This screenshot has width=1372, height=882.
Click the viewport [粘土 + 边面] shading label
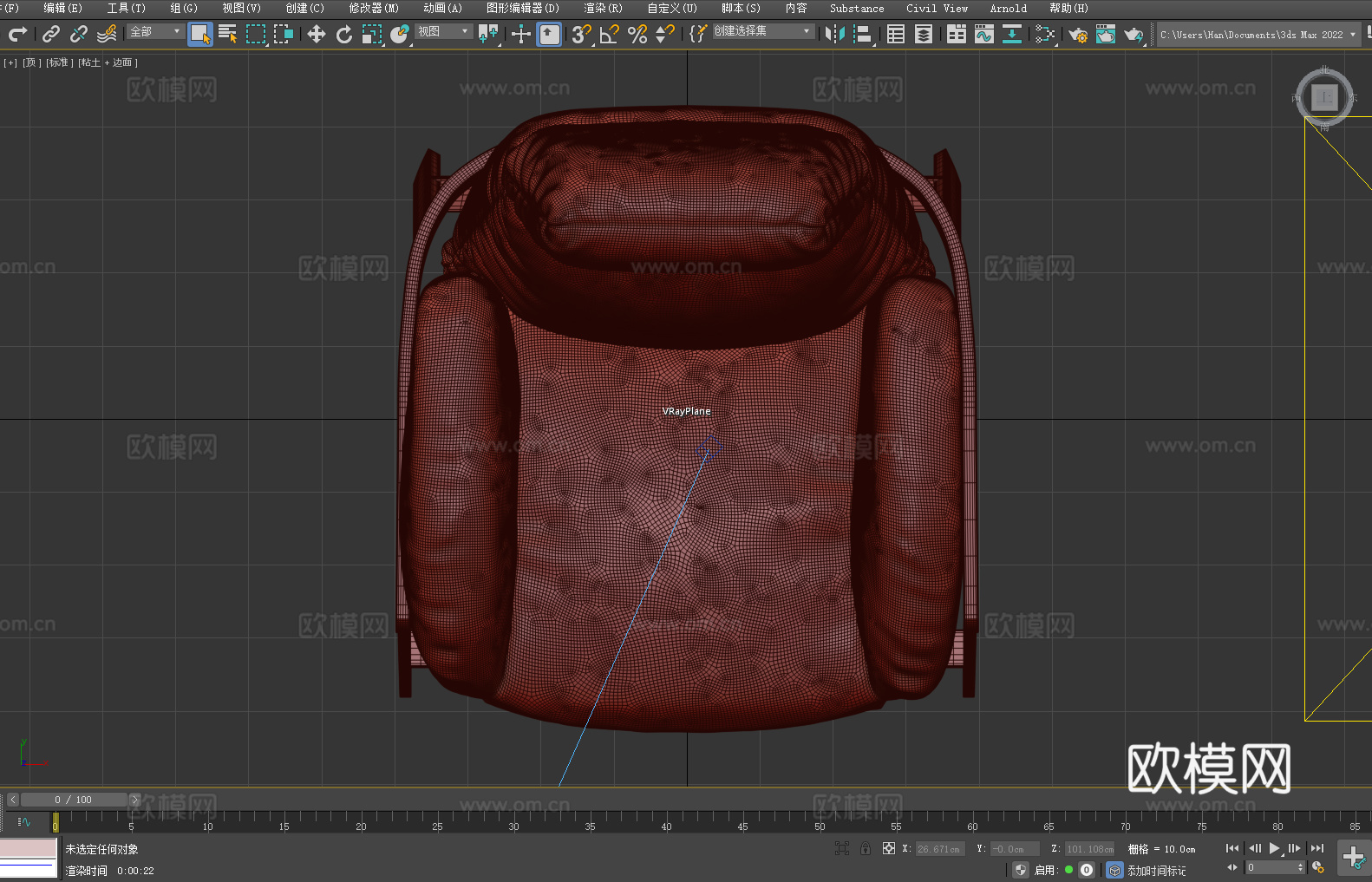(x=108, y=62)
